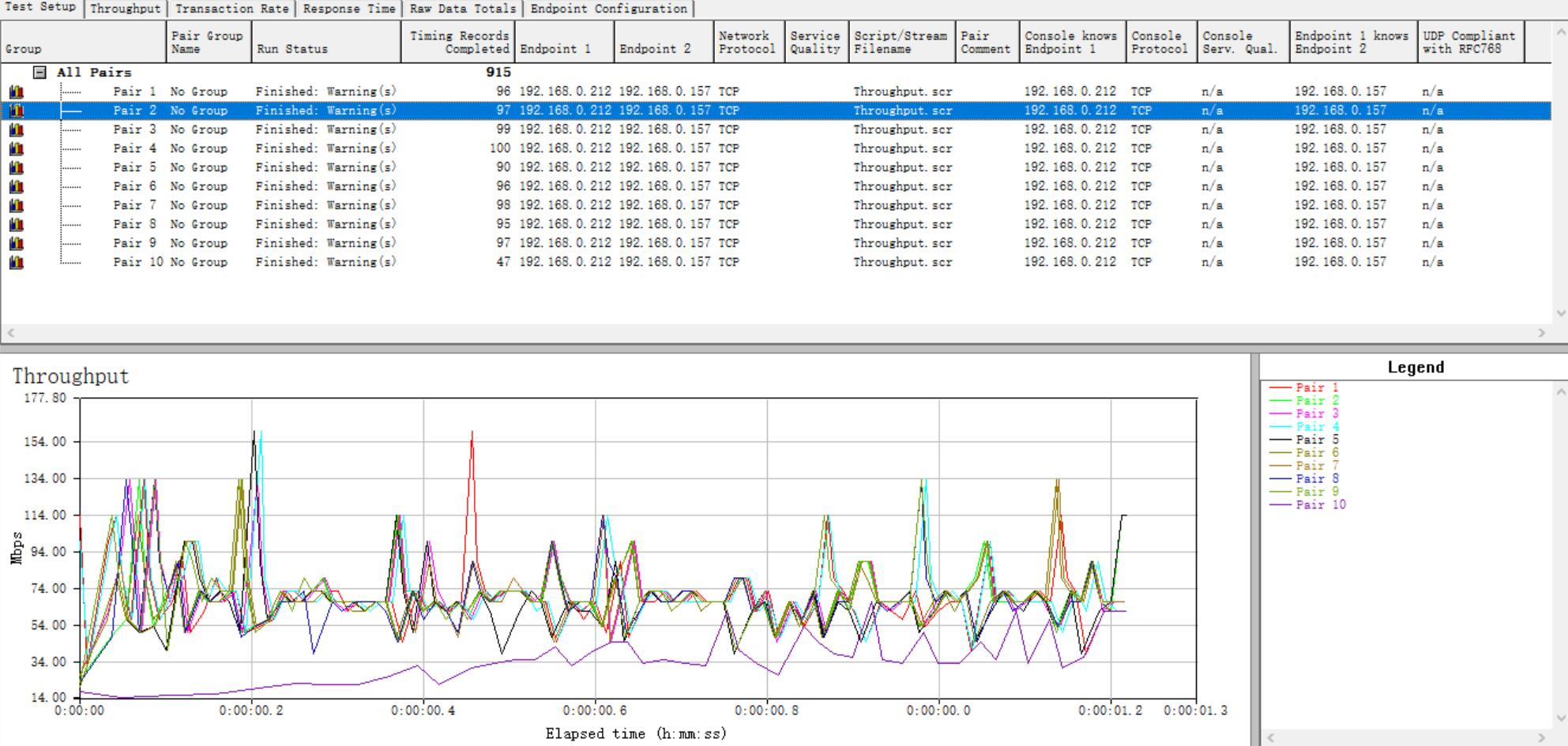Open the Response Time tab
1568x746 pixels.
tap(348, 9)
